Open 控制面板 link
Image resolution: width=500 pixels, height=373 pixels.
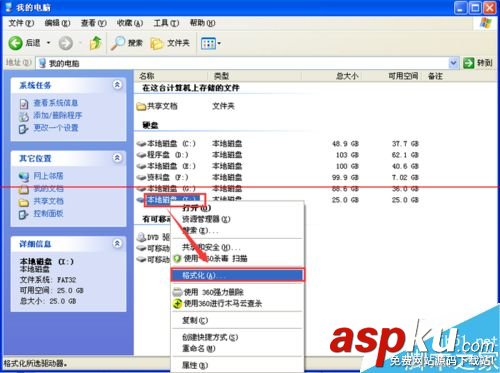48,214
